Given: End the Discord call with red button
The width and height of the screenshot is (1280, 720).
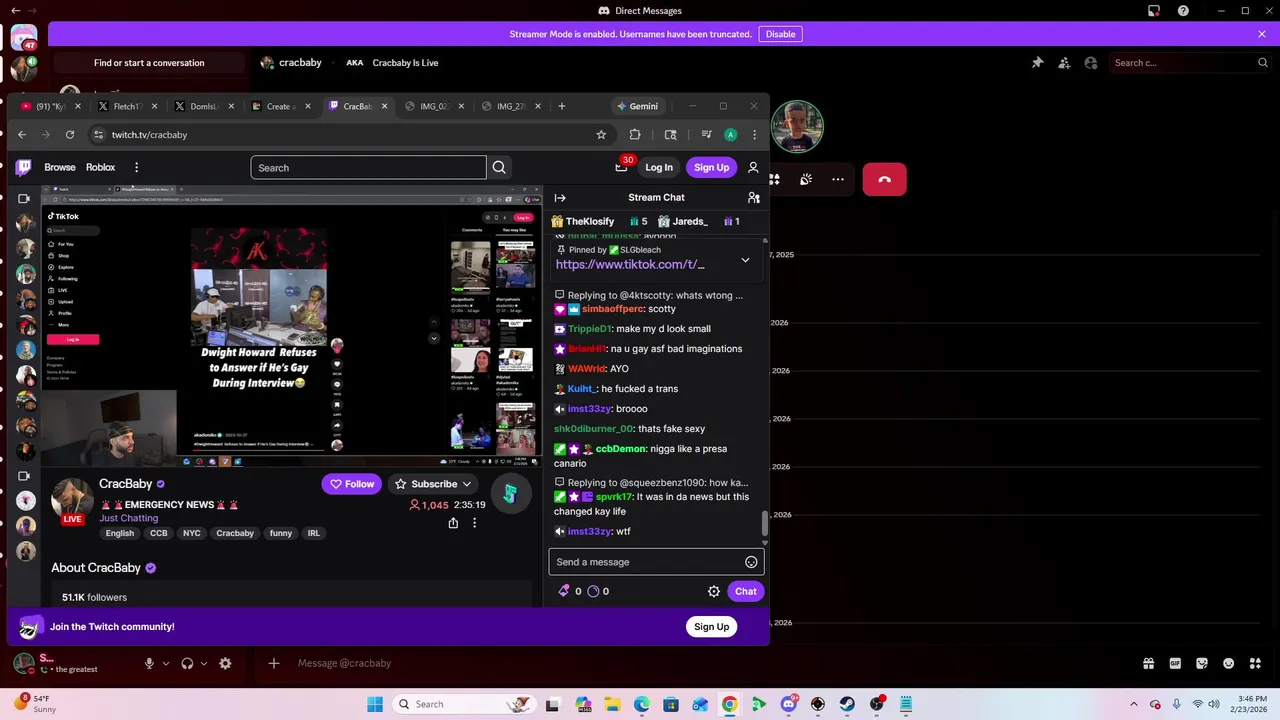Looking at the screenshot, I should (884, 179).
